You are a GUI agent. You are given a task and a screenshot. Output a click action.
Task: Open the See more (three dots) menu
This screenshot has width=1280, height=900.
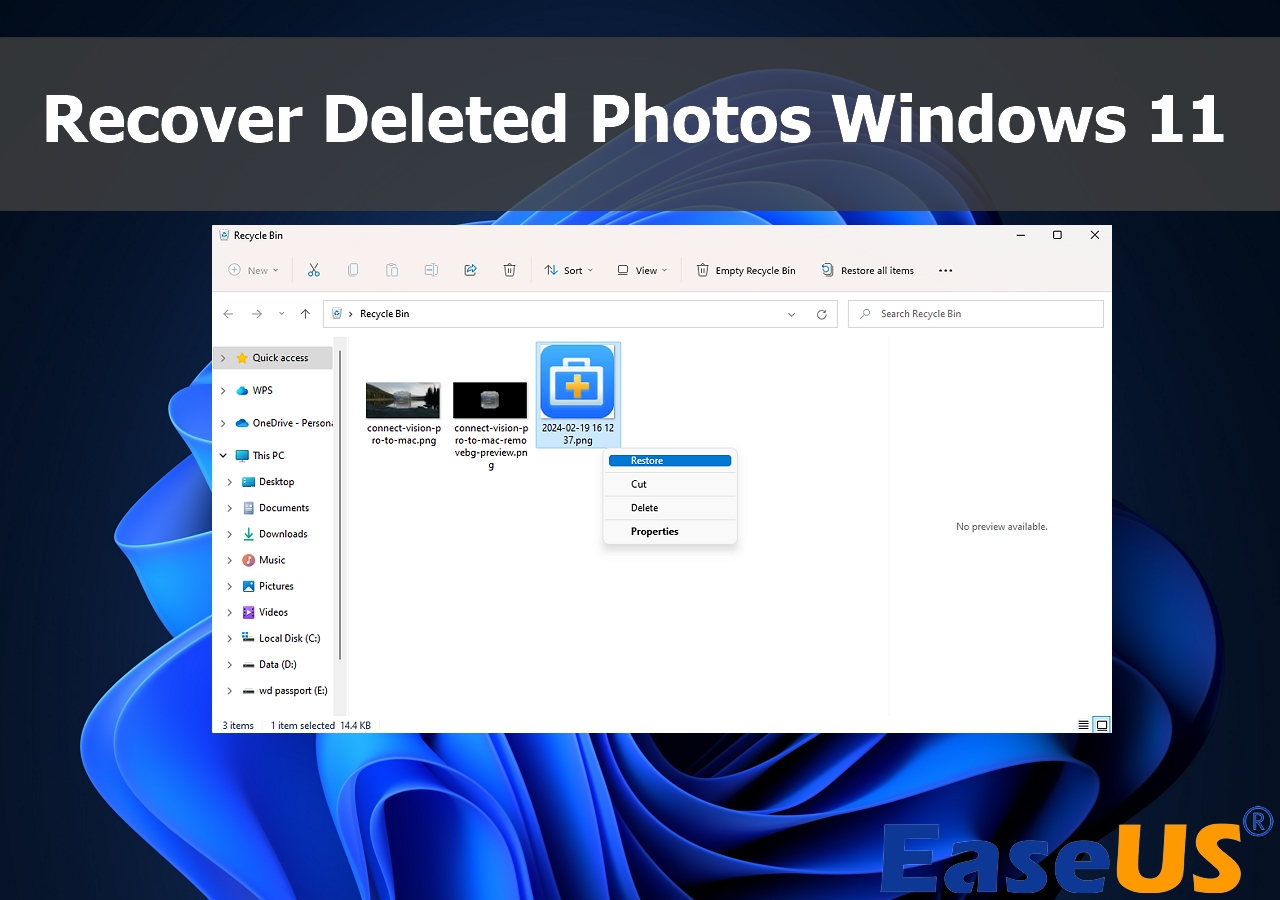pos(946,270)
